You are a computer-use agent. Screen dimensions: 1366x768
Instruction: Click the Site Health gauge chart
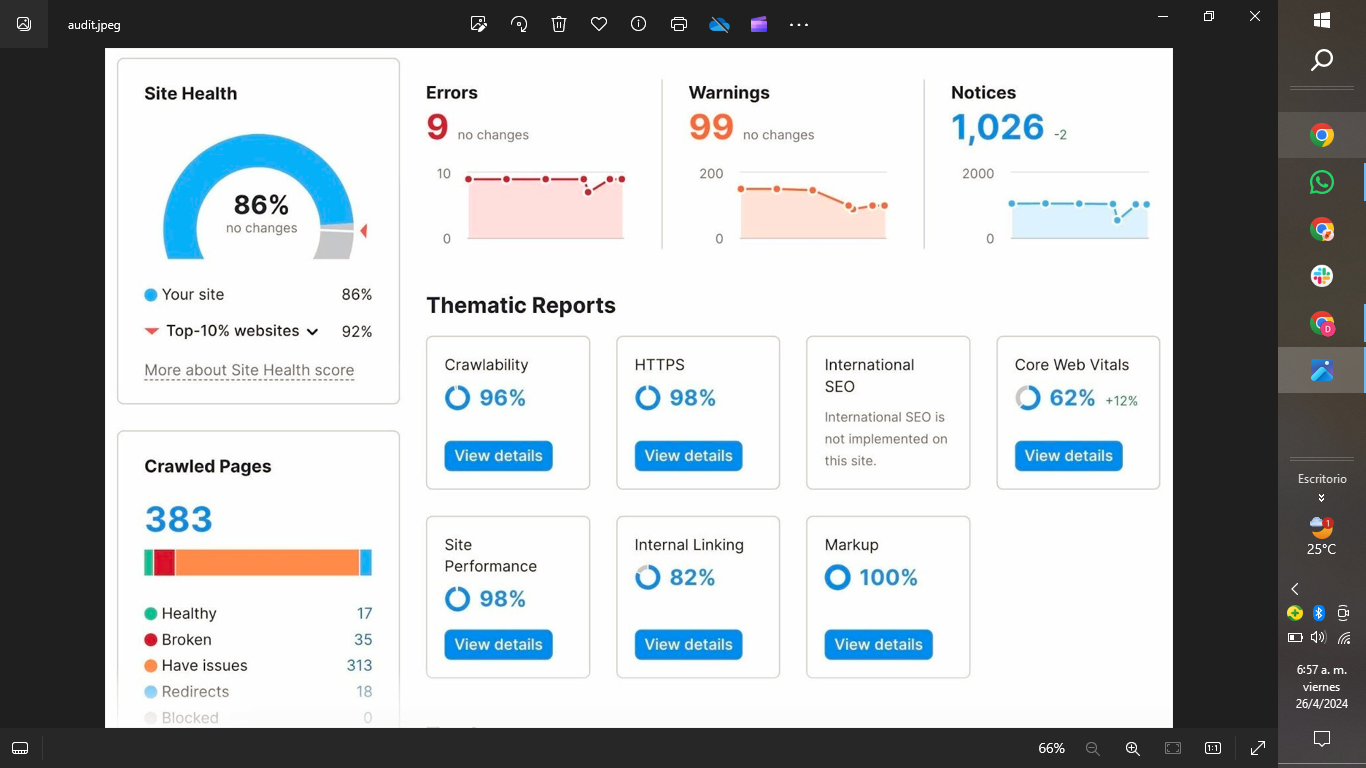pyautogui.click(x=259, y=197)
